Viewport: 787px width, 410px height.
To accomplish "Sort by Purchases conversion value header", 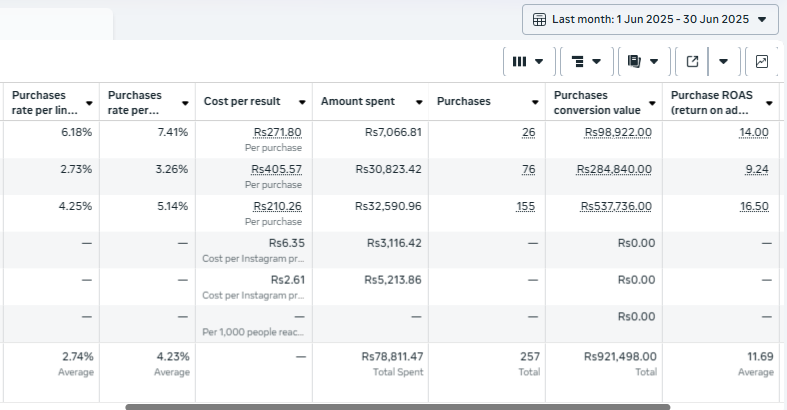I will click(x=597, y=102).
